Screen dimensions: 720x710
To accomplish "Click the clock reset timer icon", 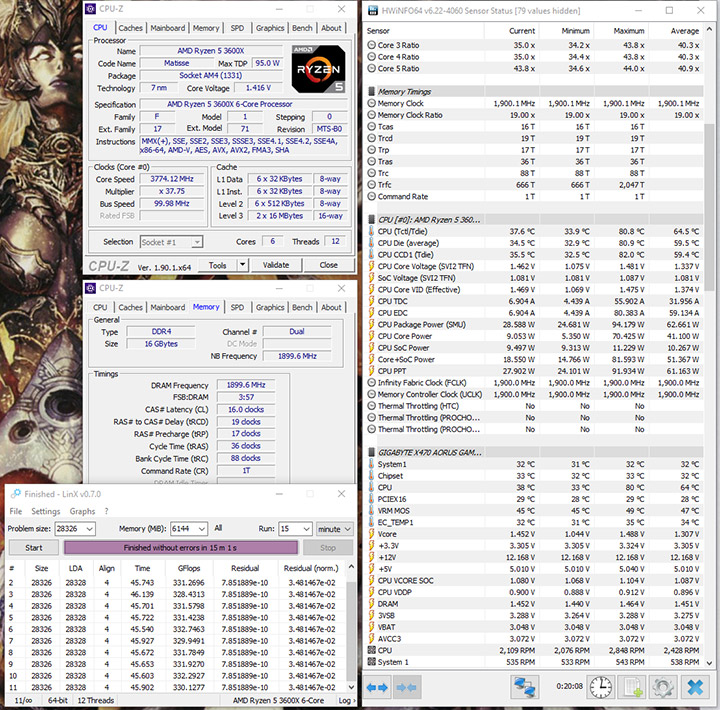I will 601,688.
